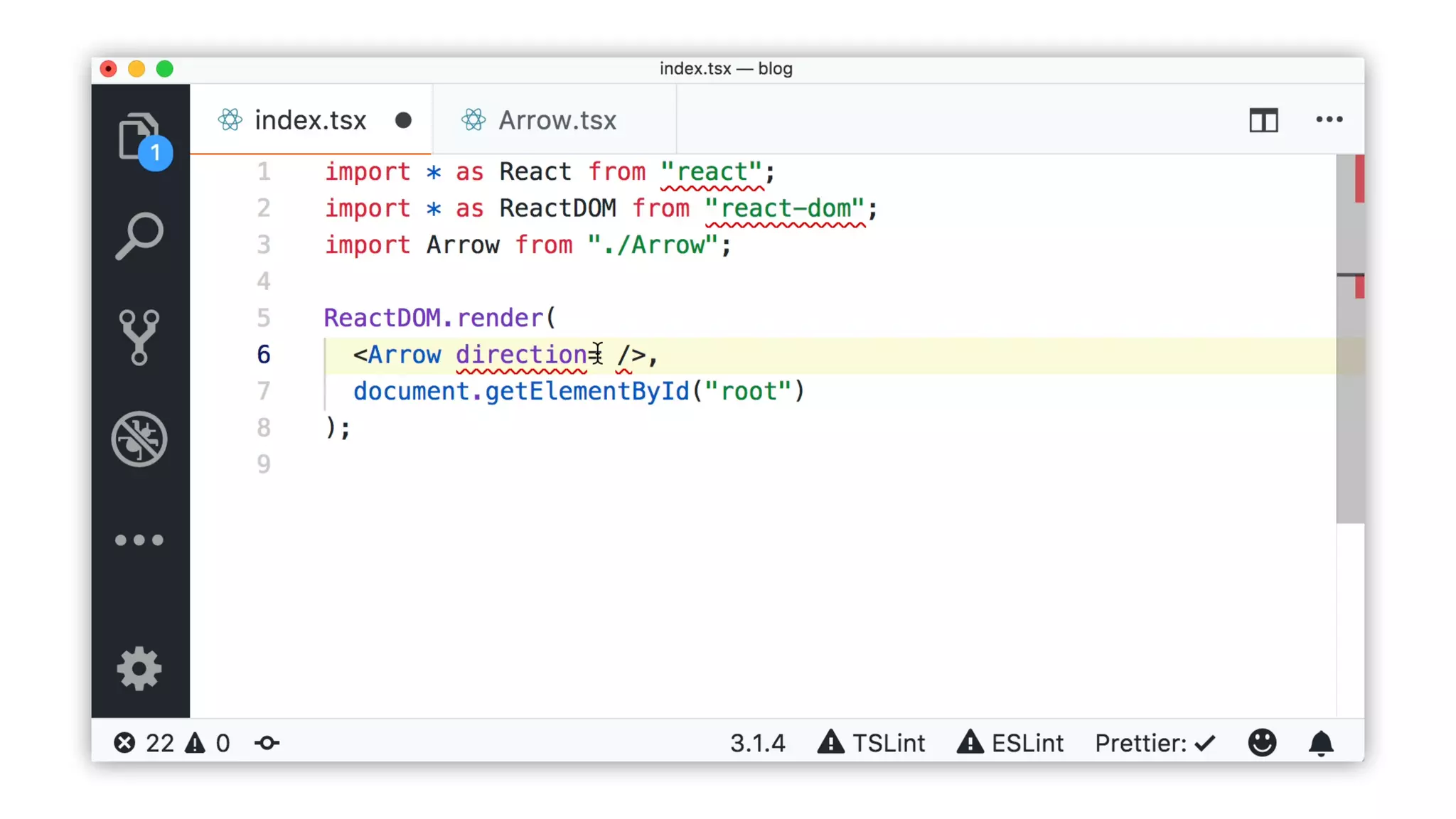Click the ESLint warning status item

(1010, 743)
